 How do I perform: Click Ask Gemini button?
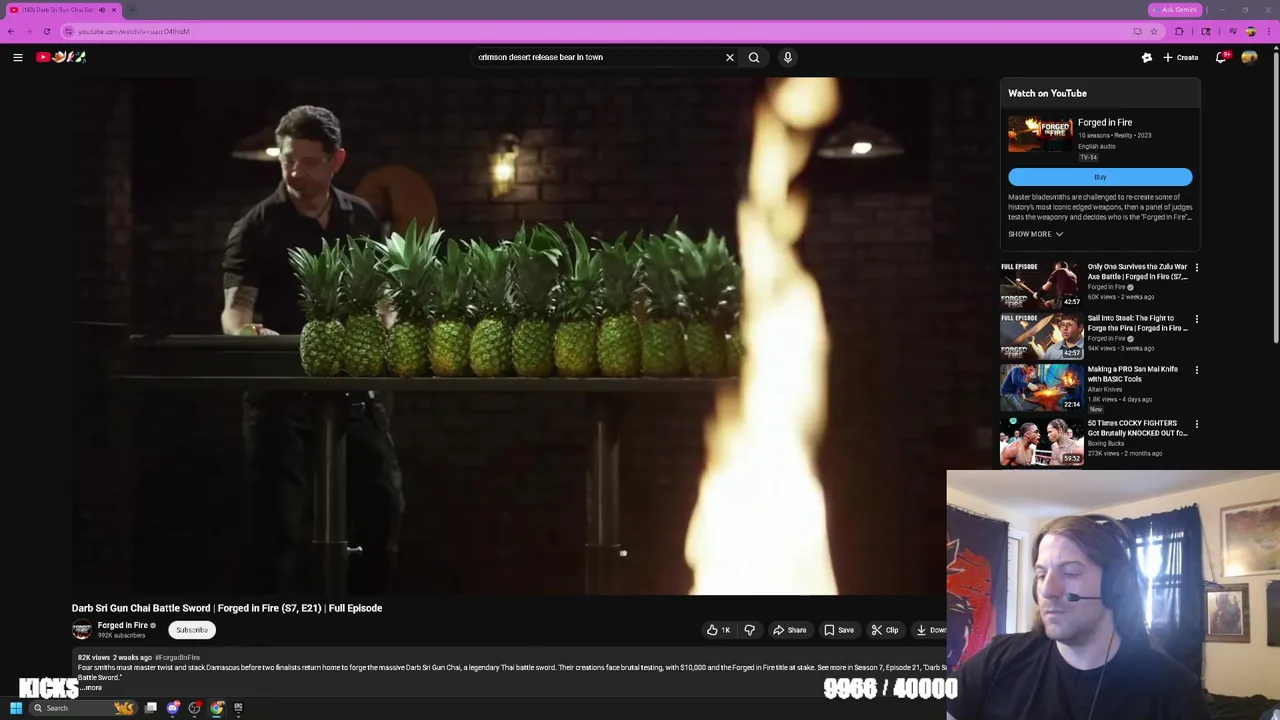1174,10
